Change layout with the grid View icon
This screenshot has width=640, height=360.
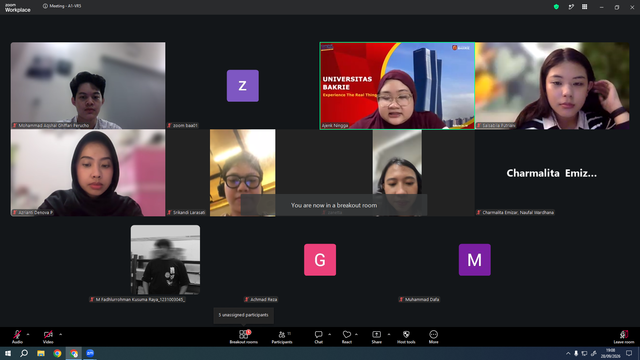[x=584, y=7]
